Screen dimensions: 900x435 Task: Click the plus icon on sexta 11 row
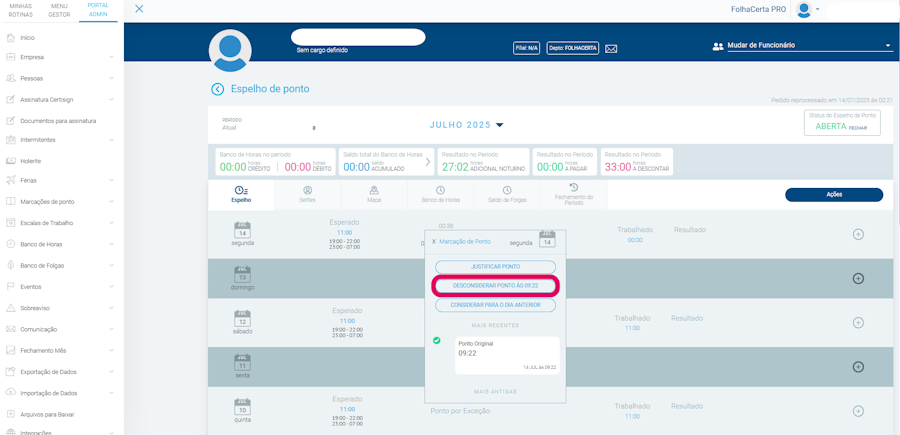(858, 367)
